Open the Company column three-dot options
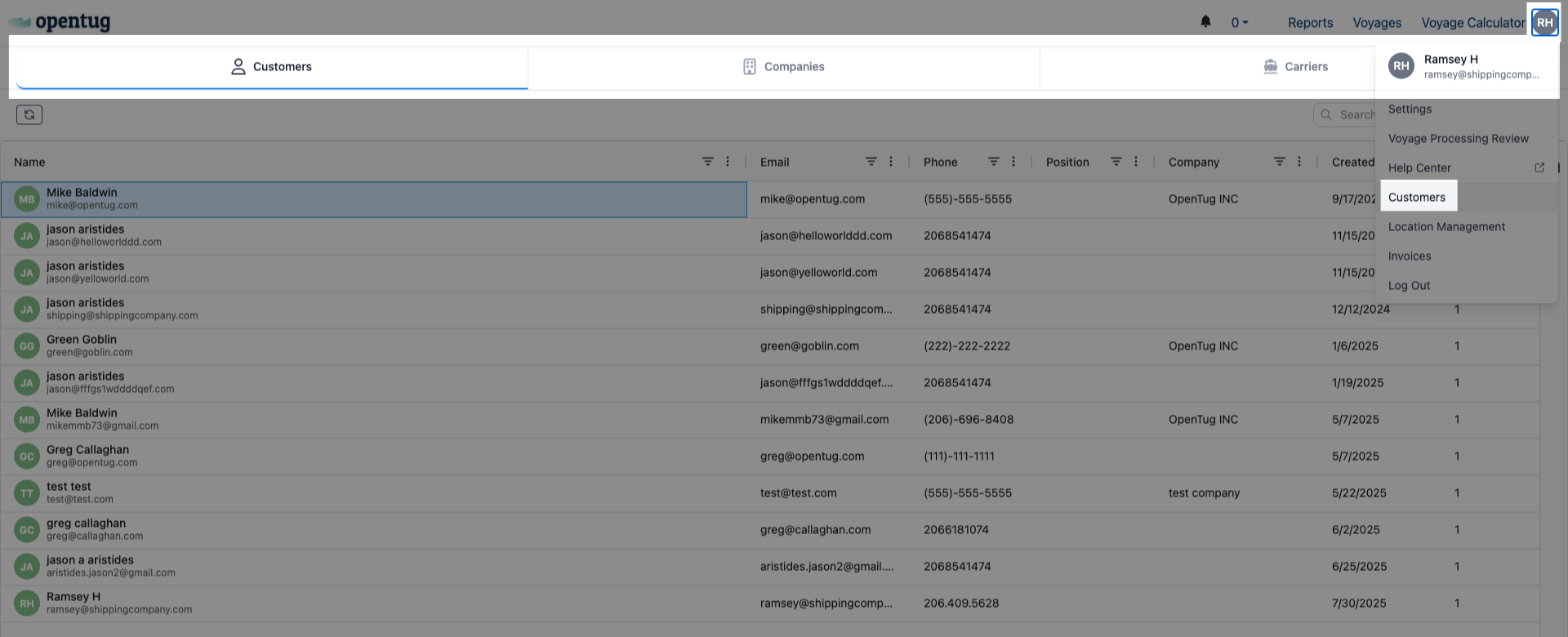Viewport: 1568px width, 637px height. 1299,162
